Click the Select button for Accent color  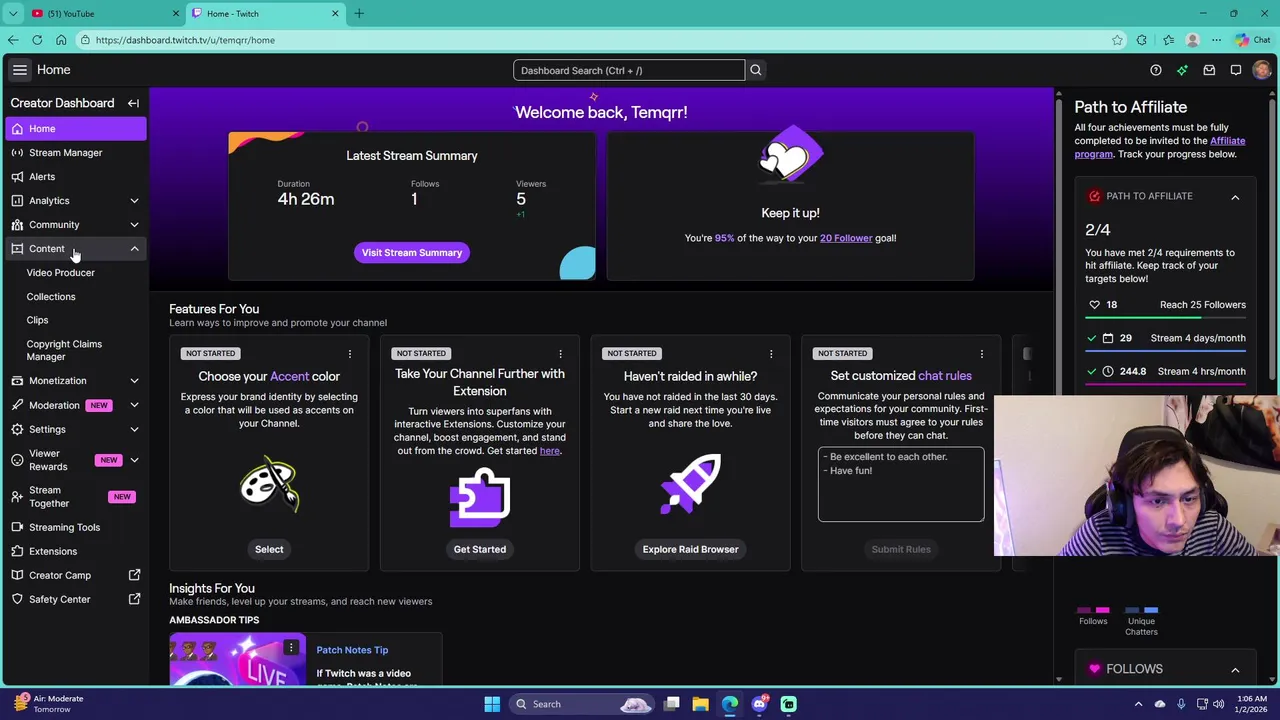coord(269,549)
